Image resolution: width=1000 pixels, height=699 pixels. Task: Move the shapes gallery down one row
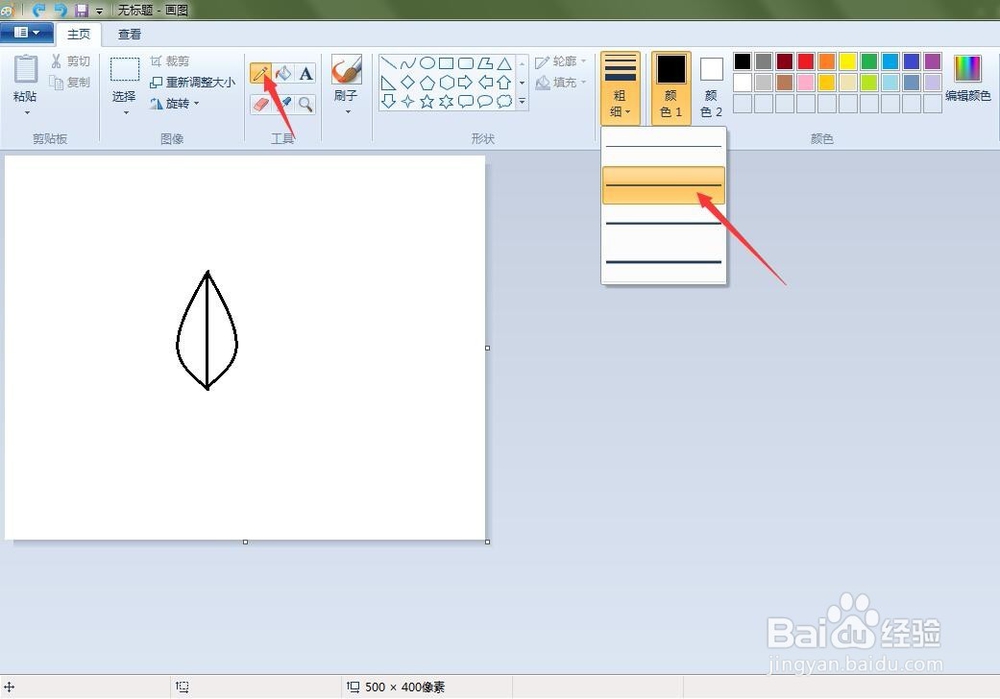pyautogui.click(x=522, y=82)
